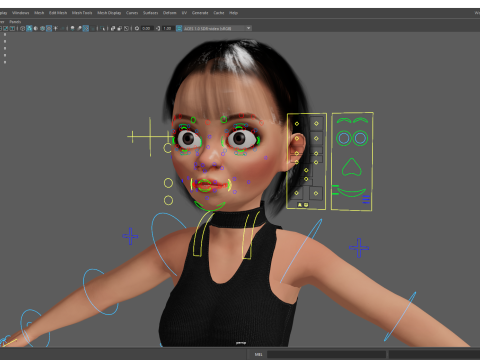
Task: Select bottom-left diamond control in picker panel
Action: pyautogui.click(x=296, y=193)
